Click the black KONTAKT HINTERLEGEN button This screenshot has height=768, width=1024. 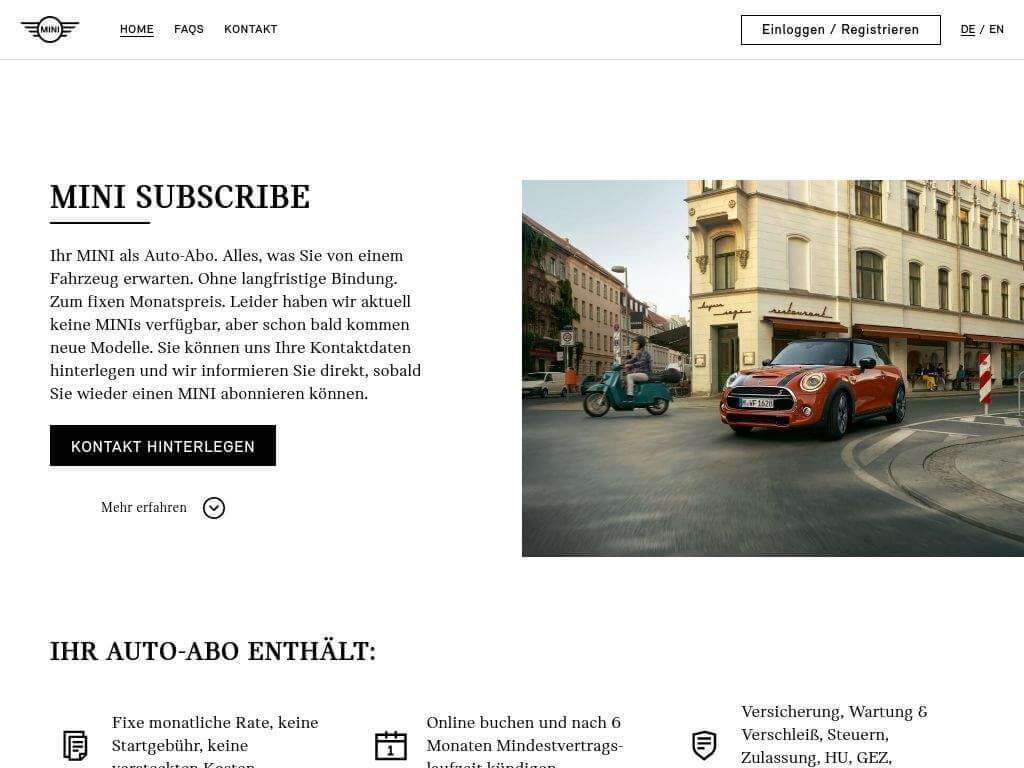[x=163, y=446]
